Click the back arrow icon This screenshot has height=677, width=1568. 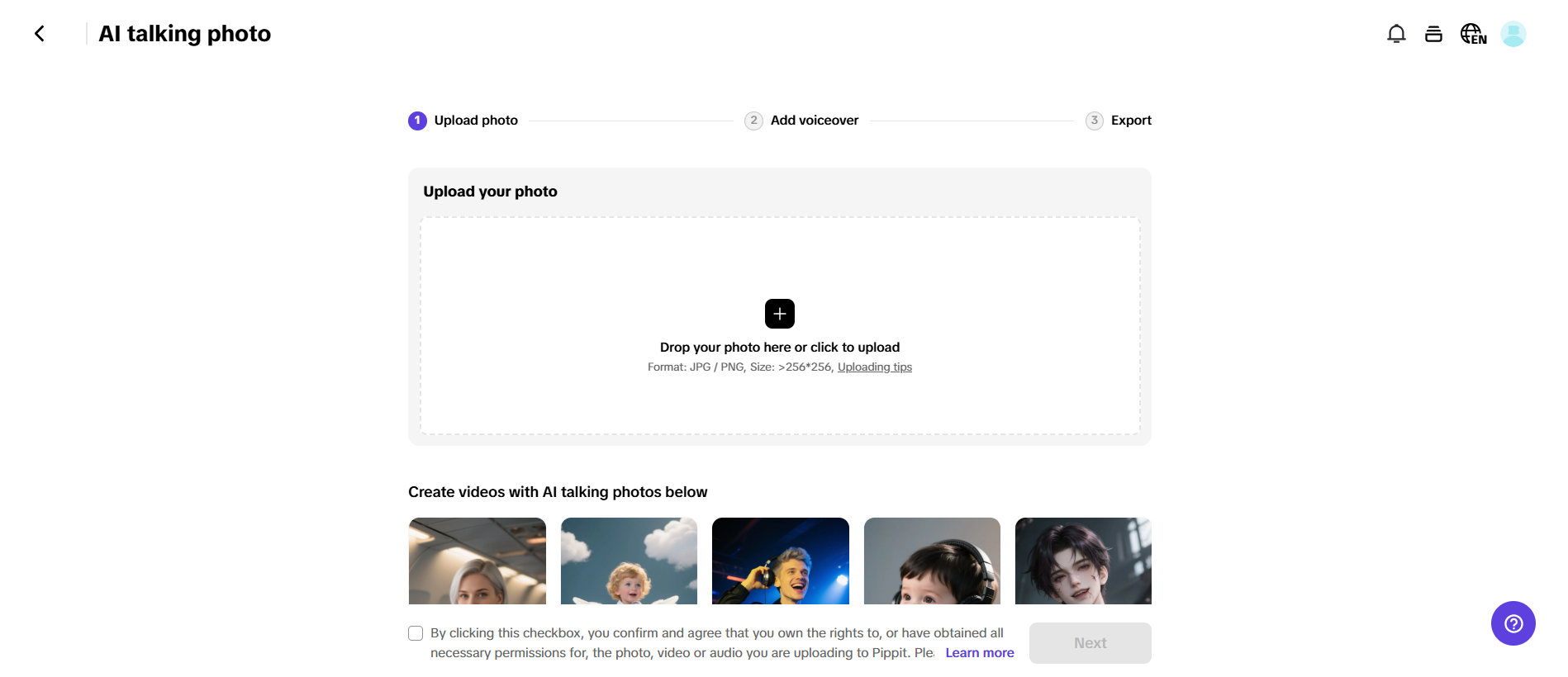40,34
